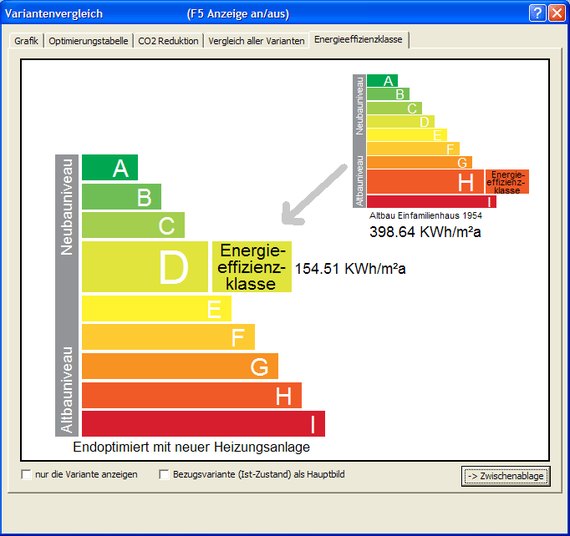This screenshot has height=536, width=570.
Task: Close the Variantenvergleich dialog
Action: 557,13
